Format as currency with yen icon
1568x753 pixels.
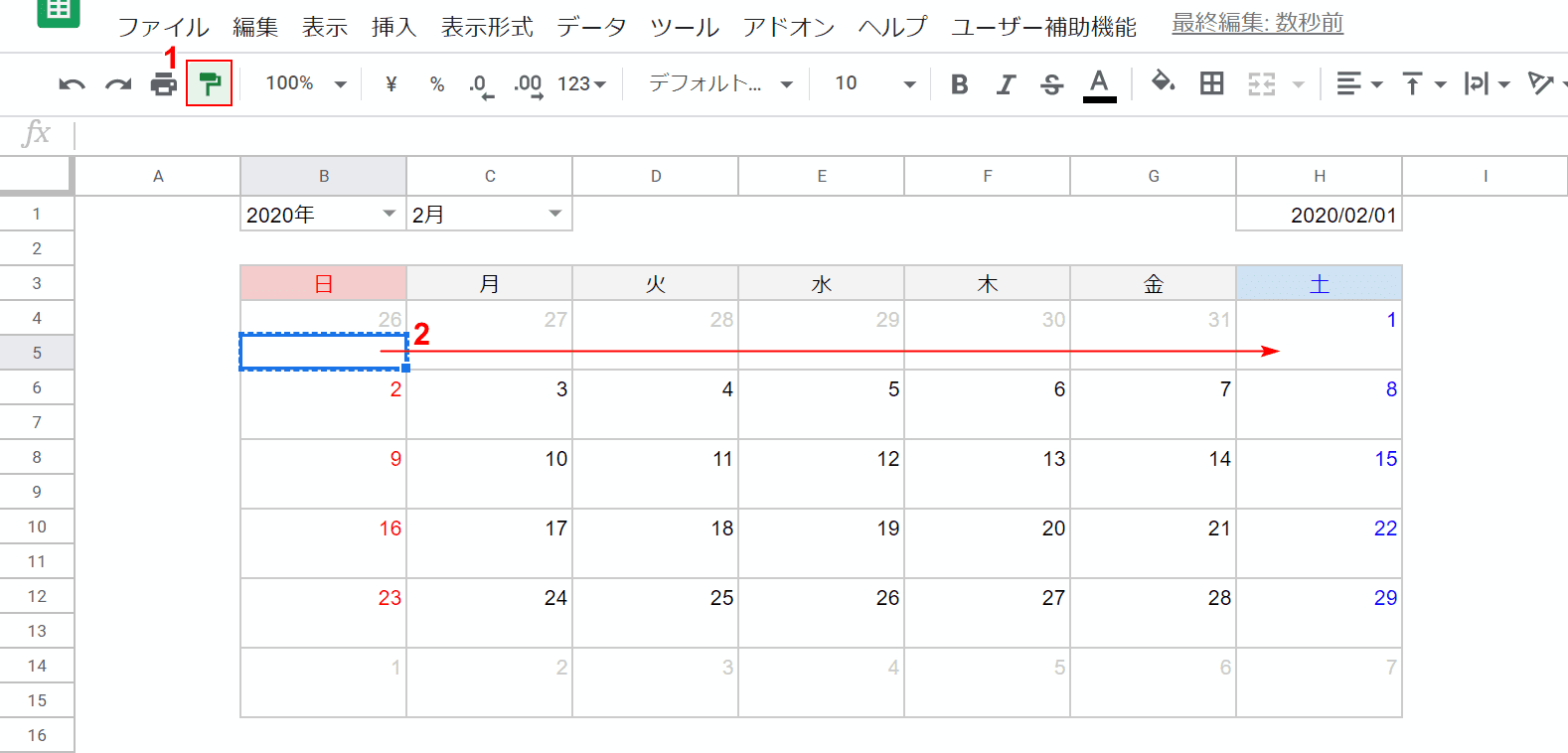(391, 83)
